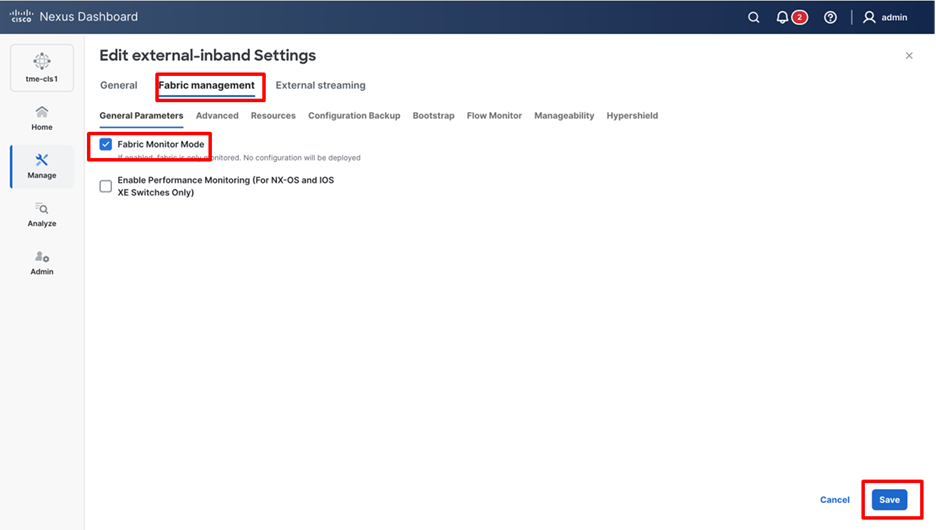Click the Fabric Monitor Mode label

pyautogui.click(x=161, y=144)
